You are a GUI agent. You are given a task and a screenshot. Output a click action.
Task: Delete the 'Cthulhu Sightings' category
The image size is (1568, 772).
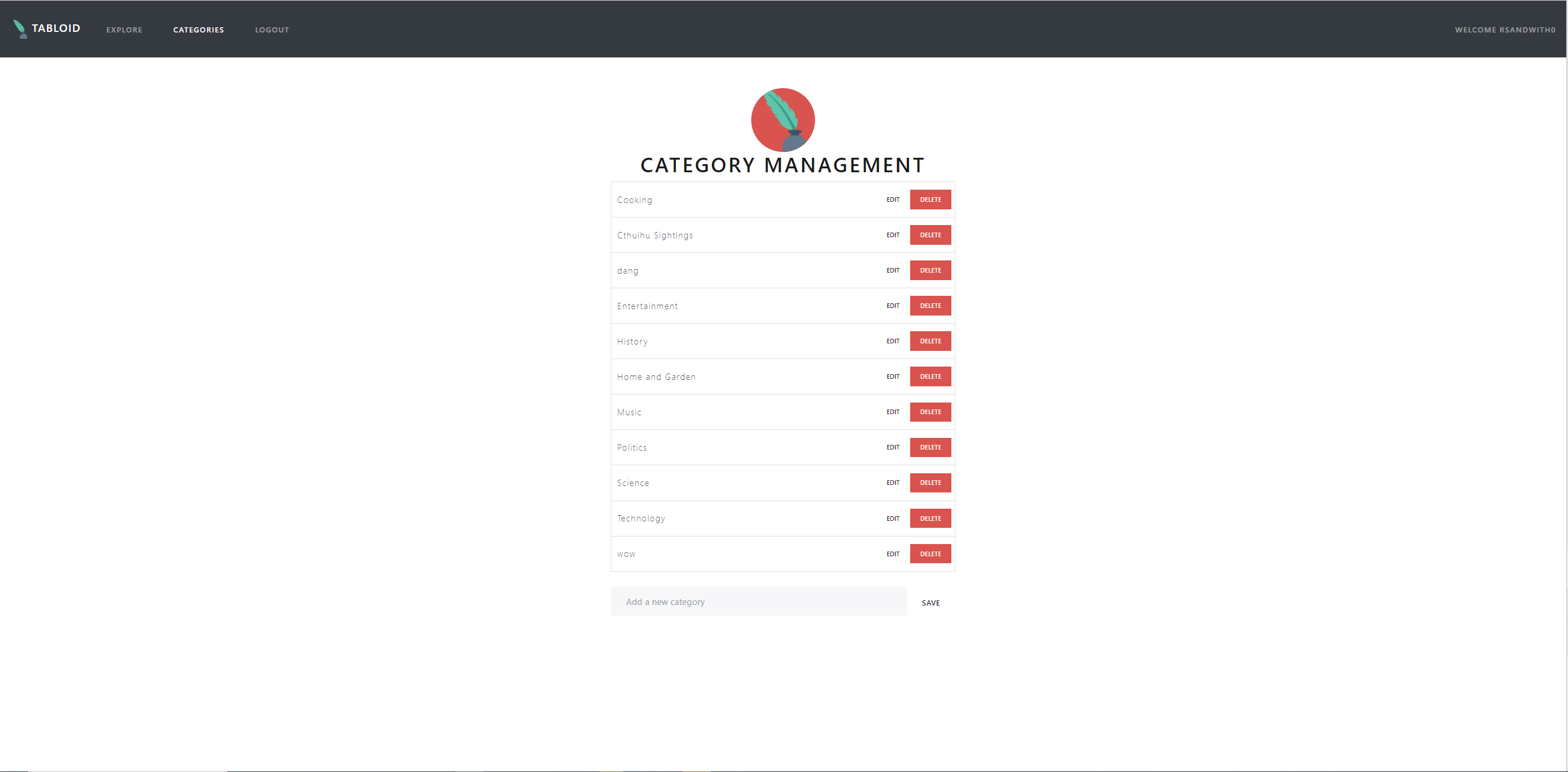[930, 234]
